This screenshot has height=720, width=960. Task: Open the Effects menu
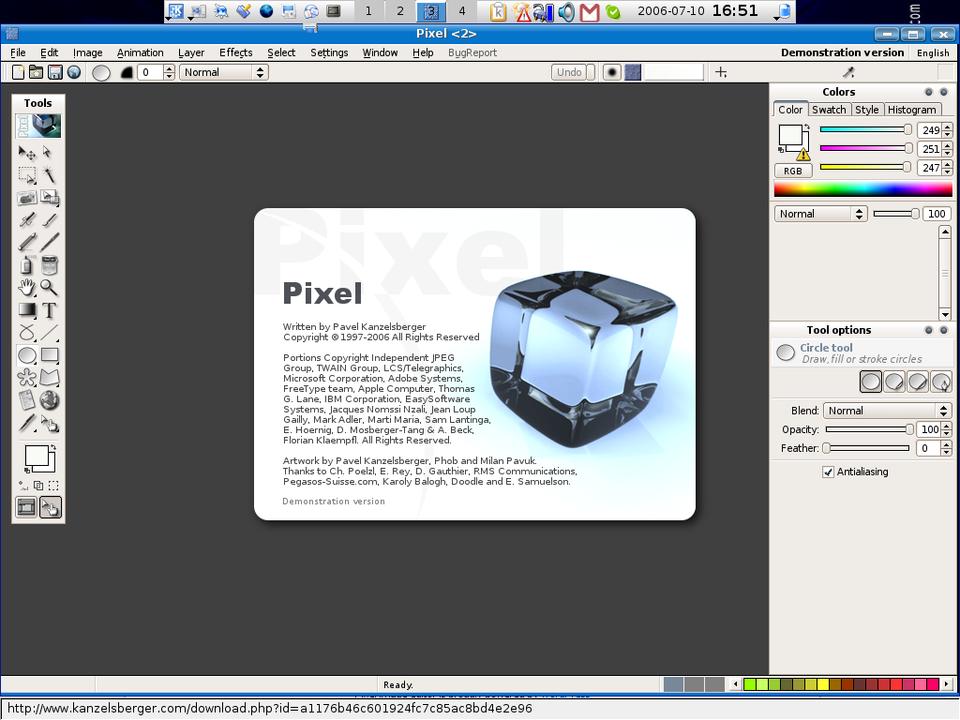coord(236,52)
